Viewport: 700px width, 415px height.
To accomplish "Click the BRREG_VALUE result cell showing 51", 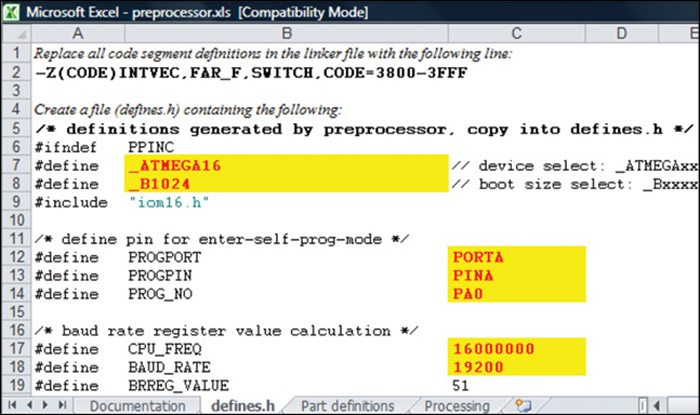I will coord(515,385).
